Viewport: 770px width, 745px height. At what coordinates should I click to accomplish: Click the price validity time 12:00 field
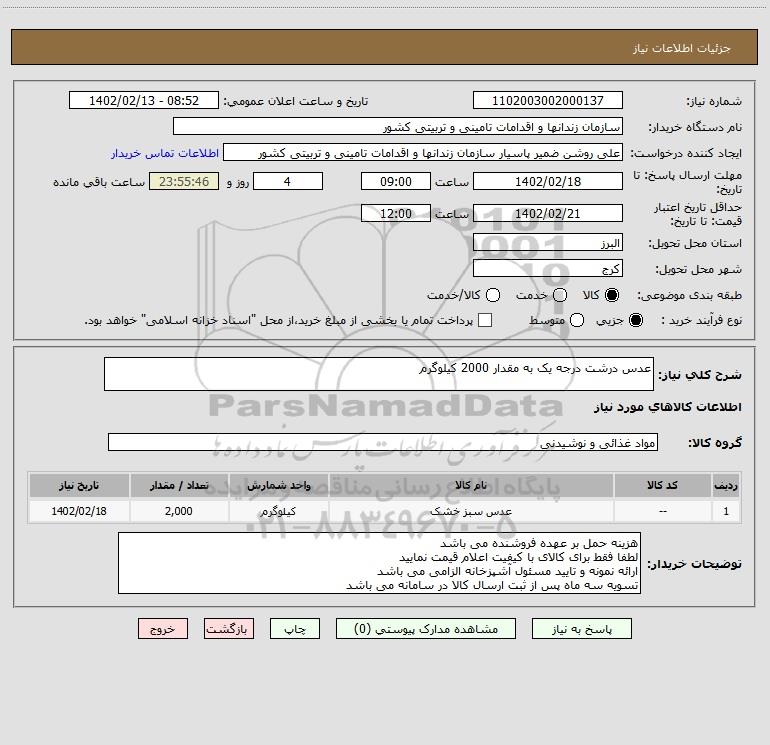click(396, 213)
